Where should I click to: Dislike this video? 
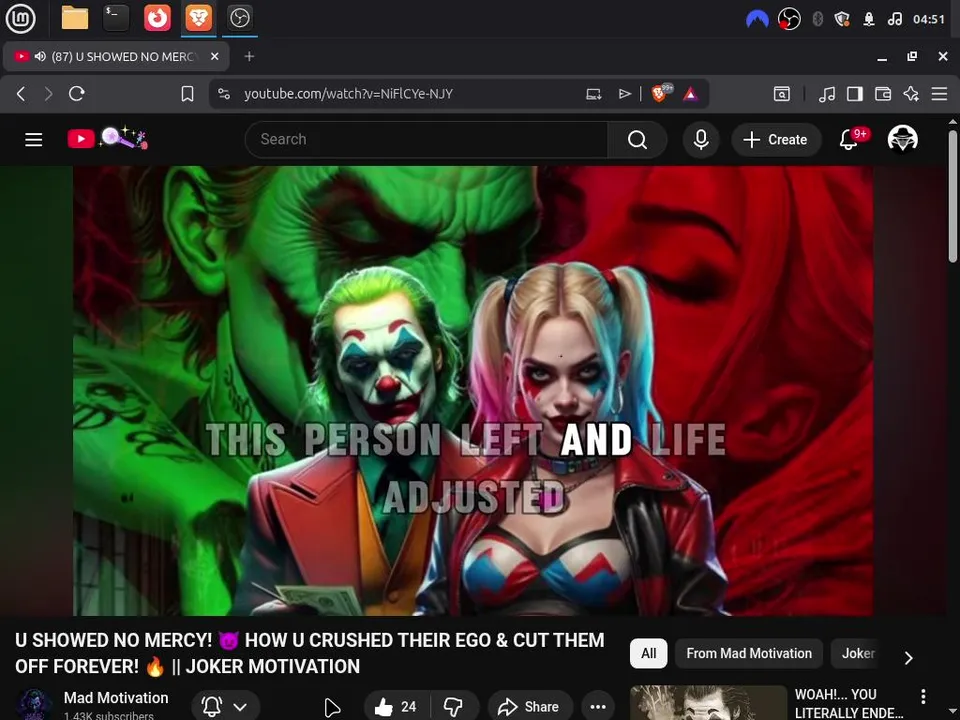click(x=454, y=707)
